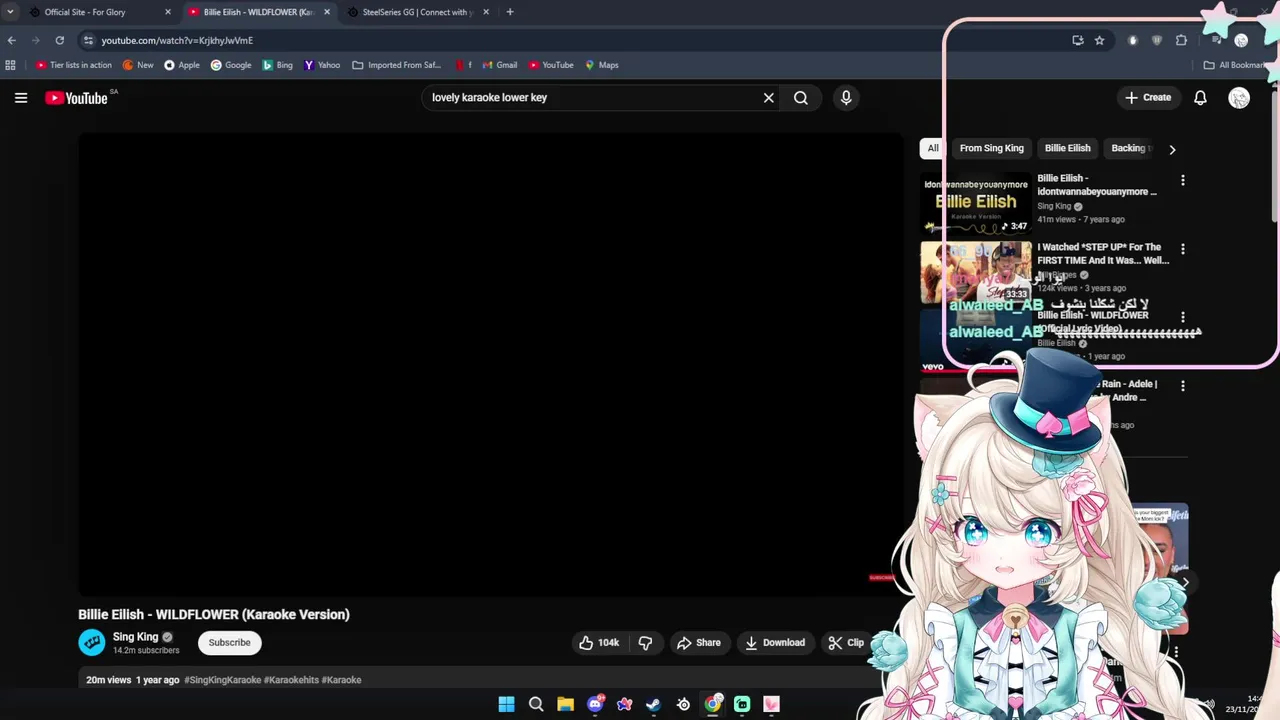Image resolution: width=1280 pixels, height=720 pixels.
Task: Open the Yahoo bookmark
Action: point(322,65)
